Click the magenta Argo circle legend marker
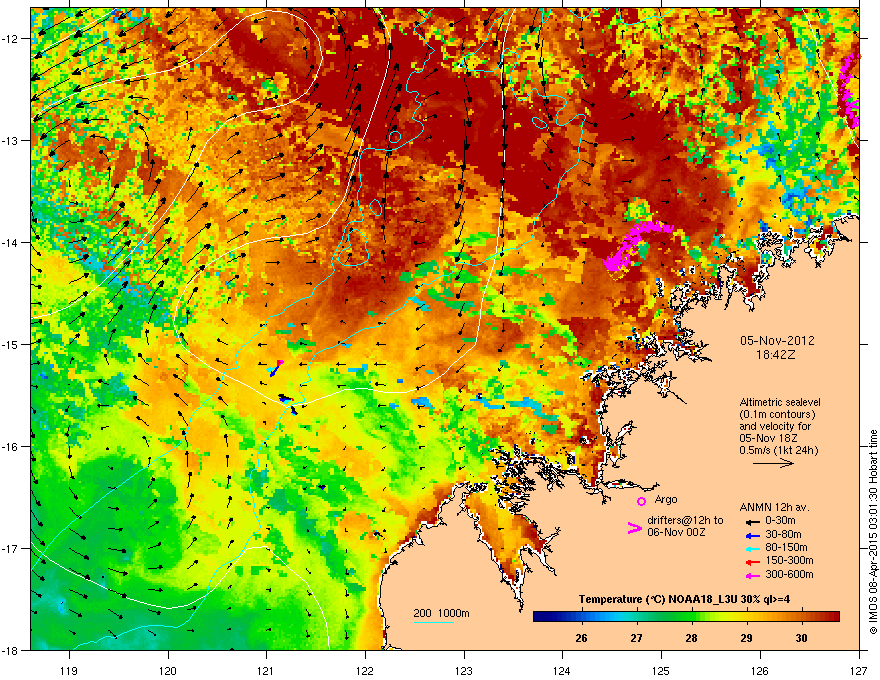Viewport: 880px width, 680px height. pos(641,501)
